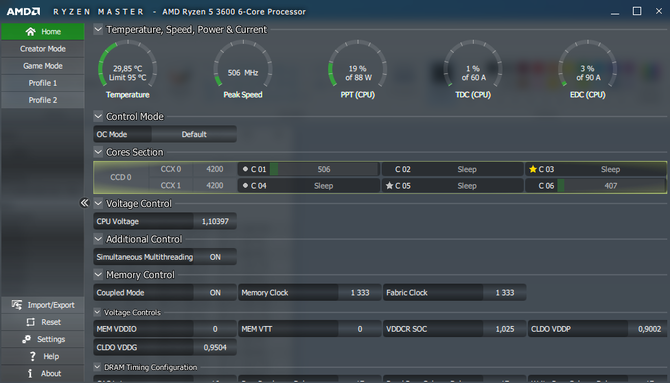Collapse the Memory Control section

(98, 274)
